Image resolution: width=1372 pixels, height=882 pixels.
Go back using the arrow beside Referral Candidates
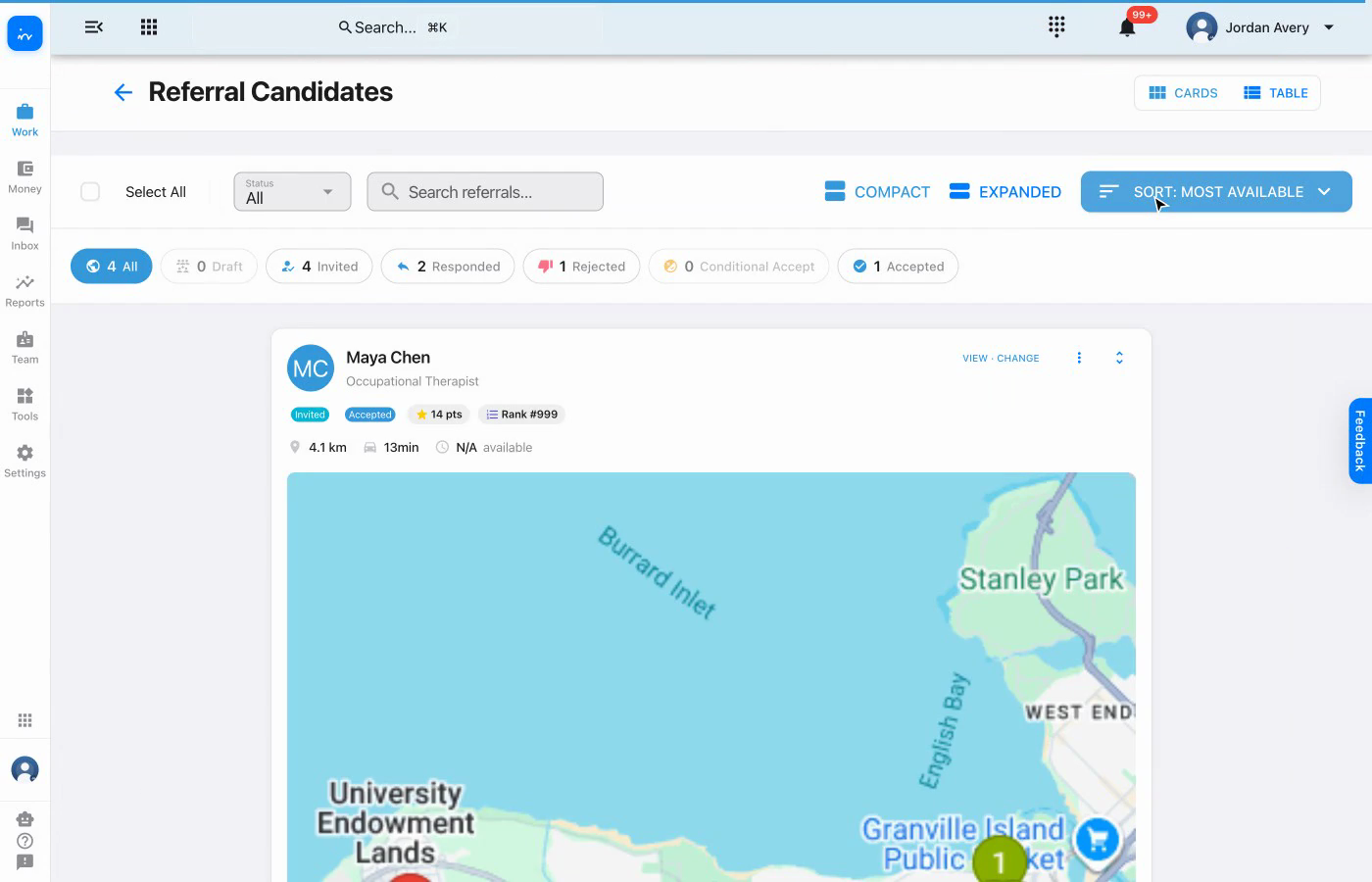click(122, 92)
